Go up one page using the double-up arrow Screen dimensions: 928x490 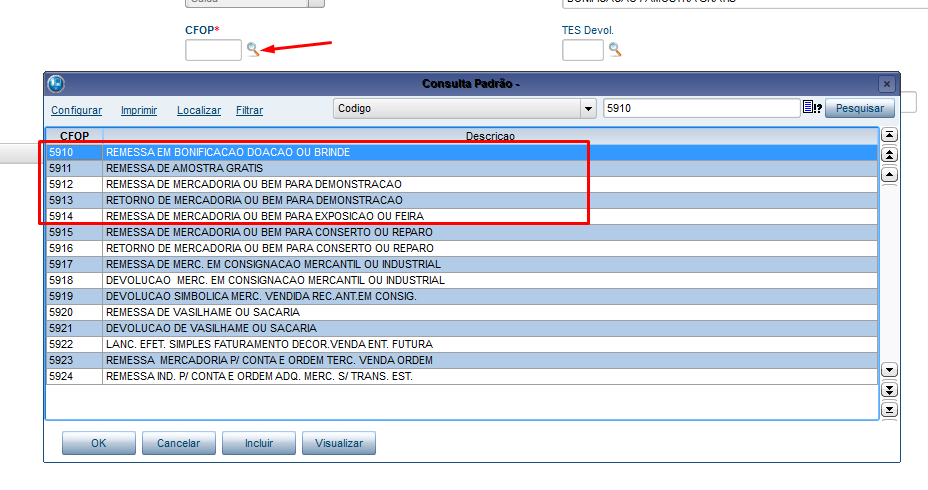(889, 155)
